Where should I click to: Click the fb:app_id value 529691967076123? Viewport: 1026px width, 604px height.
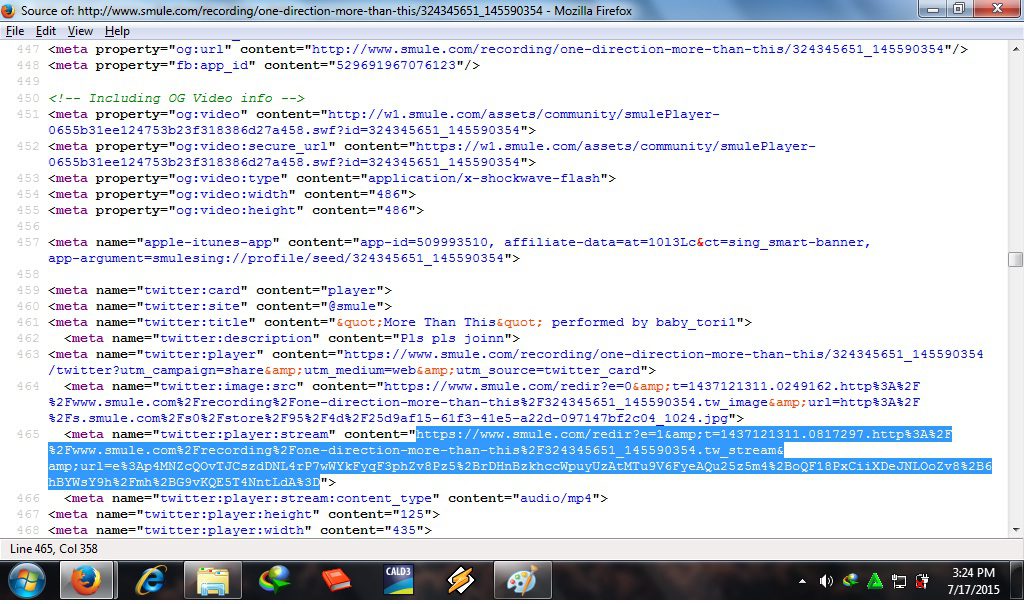[396, 65]
